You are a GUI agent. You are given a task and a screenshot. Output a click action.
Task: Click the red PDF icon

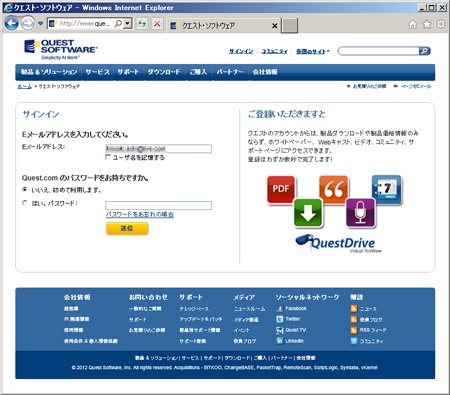(x=281, y=189)
